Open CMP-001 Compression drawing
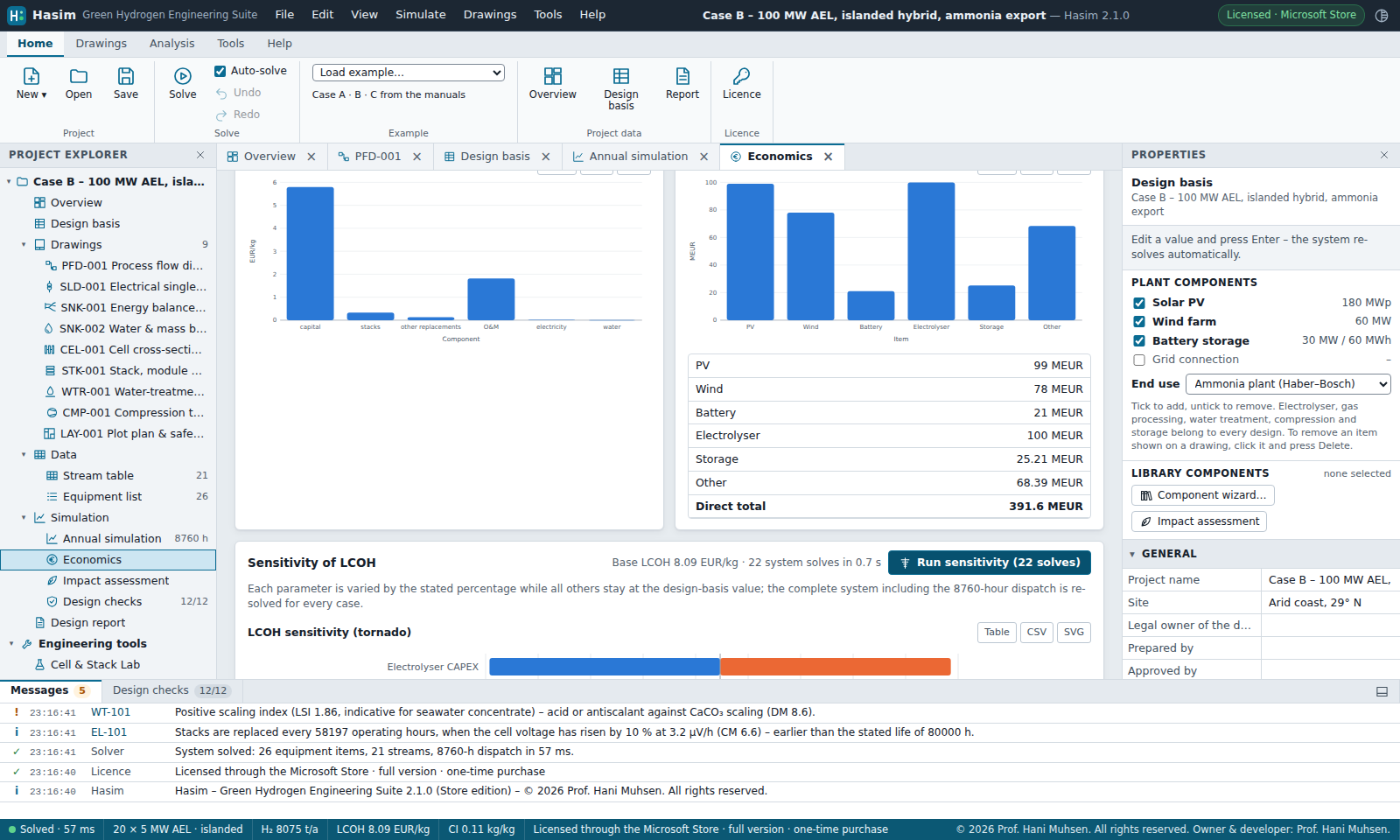 pos(108,413)
